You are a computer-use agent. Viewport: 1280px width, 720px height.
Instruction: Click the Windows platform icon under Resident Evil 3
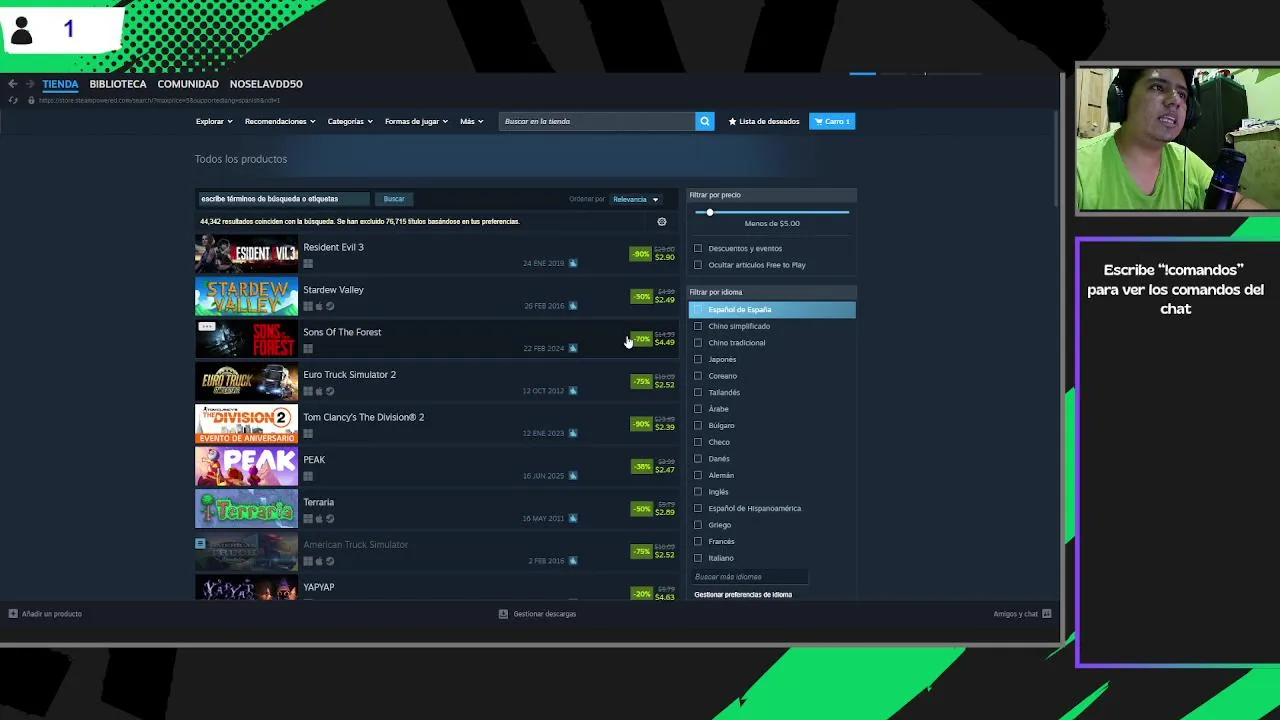click(308, 264)
